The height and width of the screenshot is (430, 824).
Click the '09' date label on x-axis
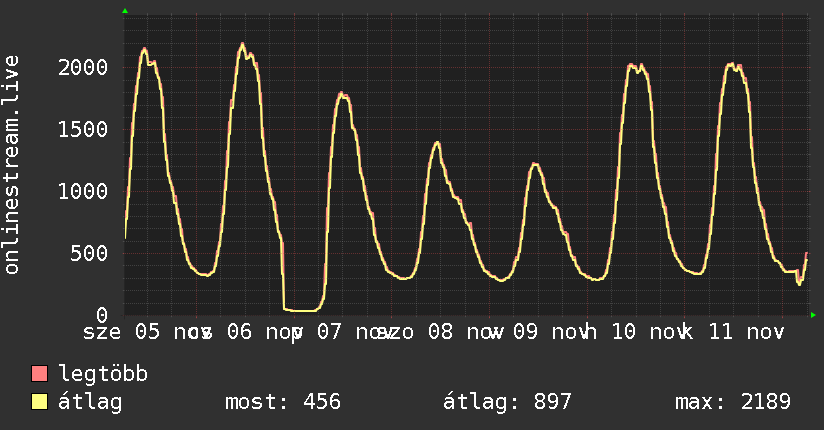526,331
